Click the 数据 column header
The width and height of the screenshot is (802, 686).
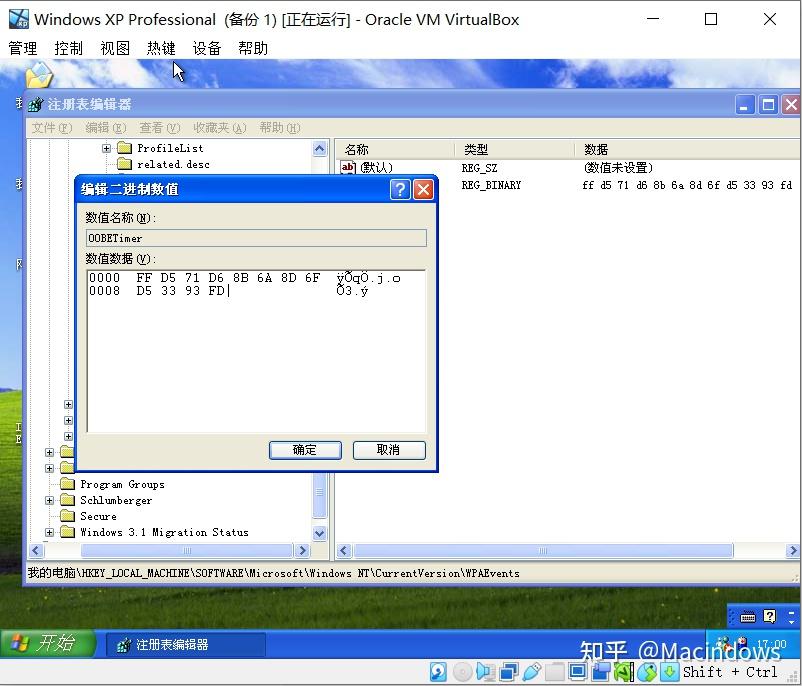[687, 149]
